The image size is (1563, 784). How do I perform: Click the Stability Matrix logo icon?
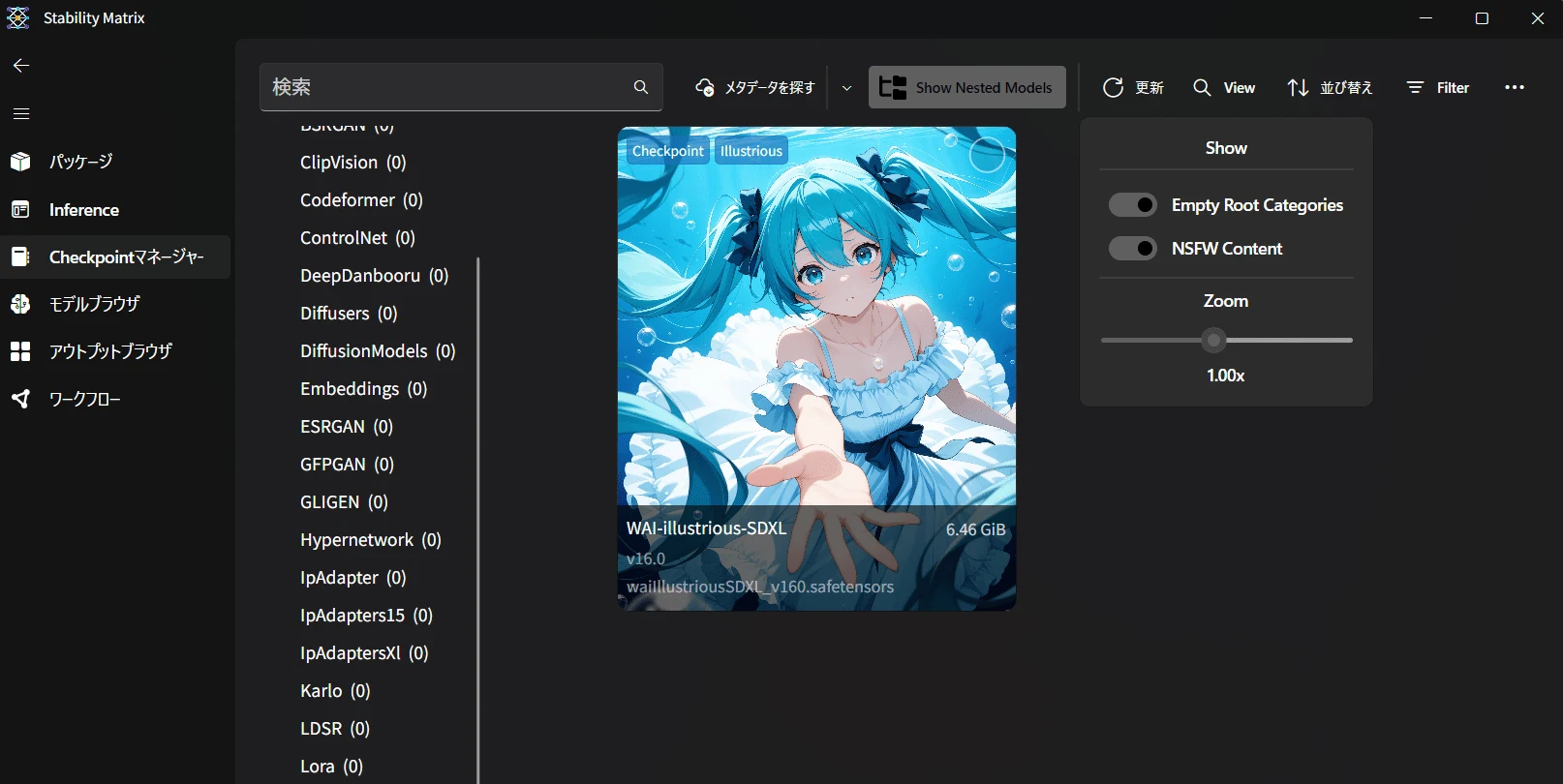[x=18, y=17]
